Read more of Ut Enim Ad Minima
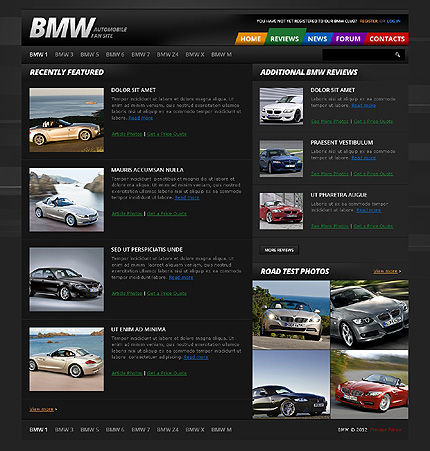The image size is (430, 451). click(x=196, y=357)
